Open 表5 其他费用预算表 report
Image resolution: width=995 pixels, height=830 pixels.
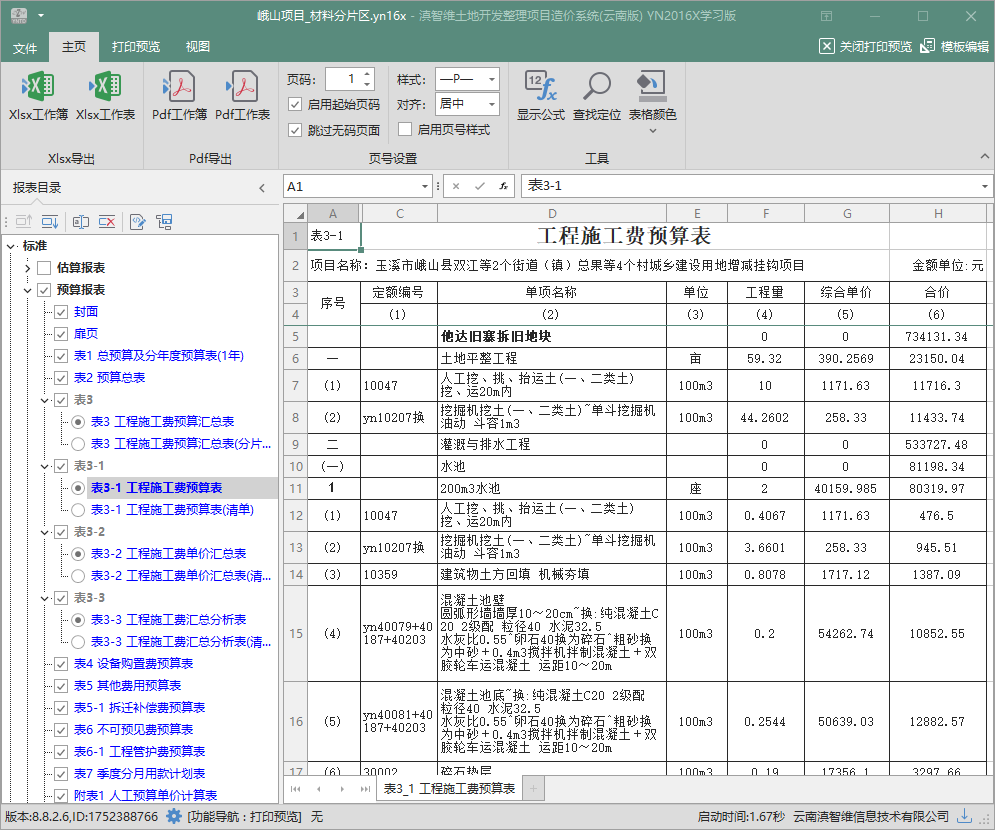point(127,686)
